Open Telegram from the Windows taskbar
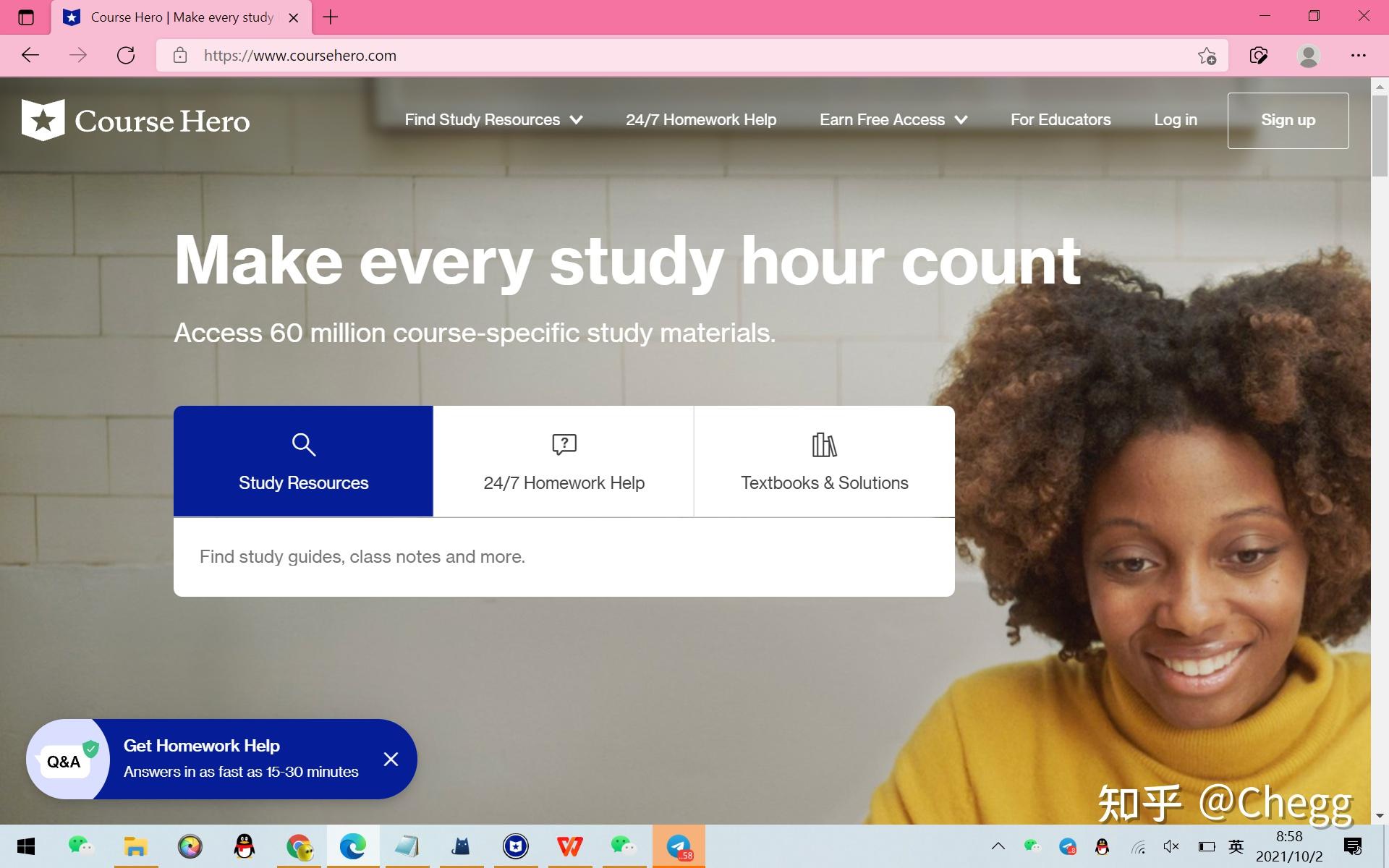 [679, 846]
